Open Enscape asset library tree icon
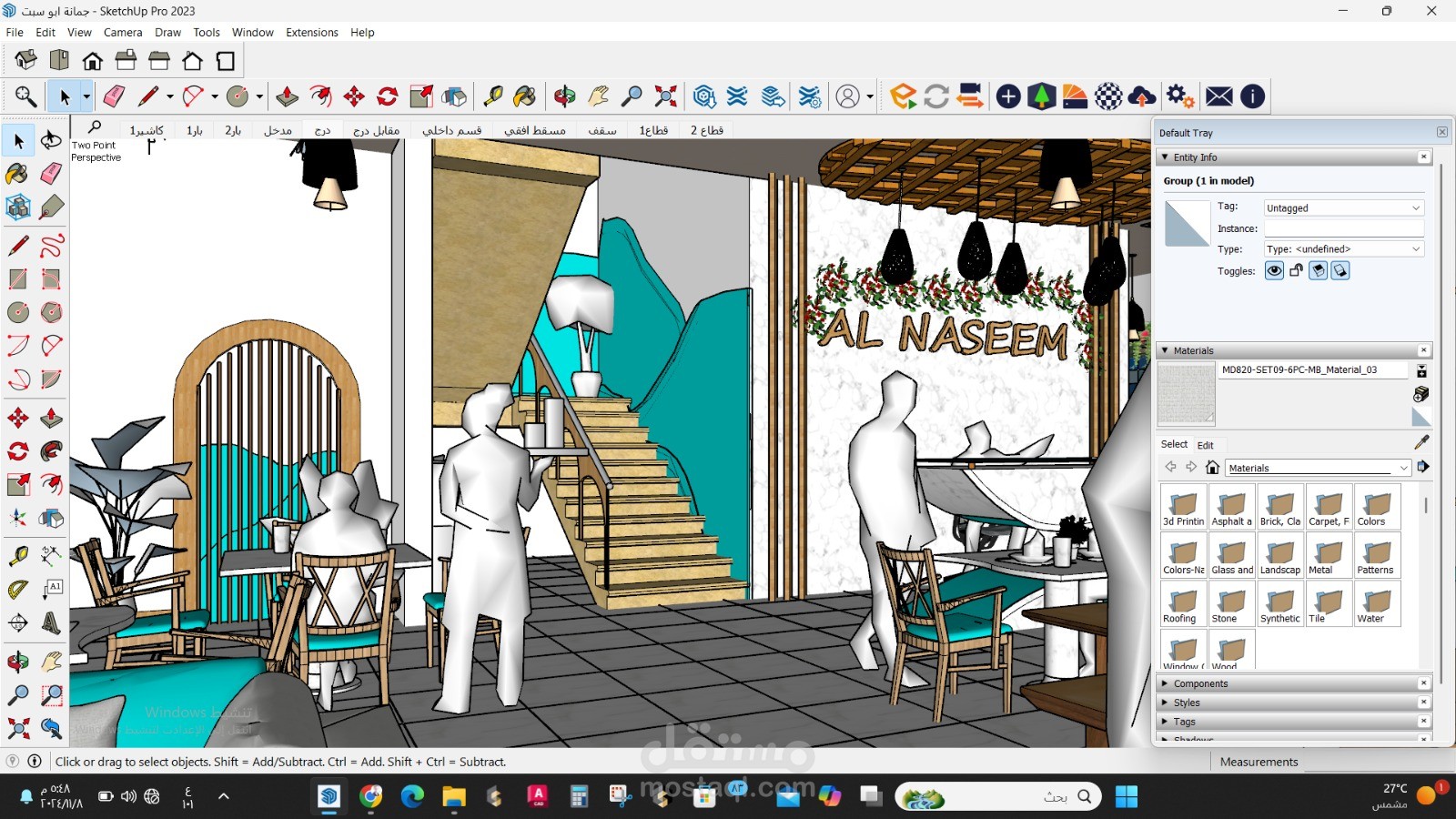The image size is (1456, 819). pos(1041,96)
